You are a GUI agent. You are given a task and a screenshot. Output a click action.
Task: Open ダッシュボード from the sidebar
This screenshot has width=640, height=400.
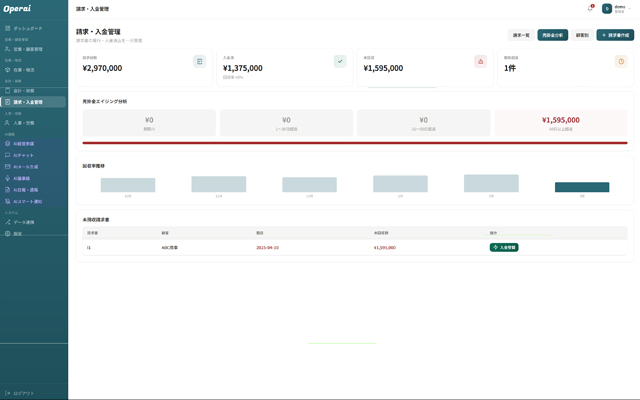point(28,28)
